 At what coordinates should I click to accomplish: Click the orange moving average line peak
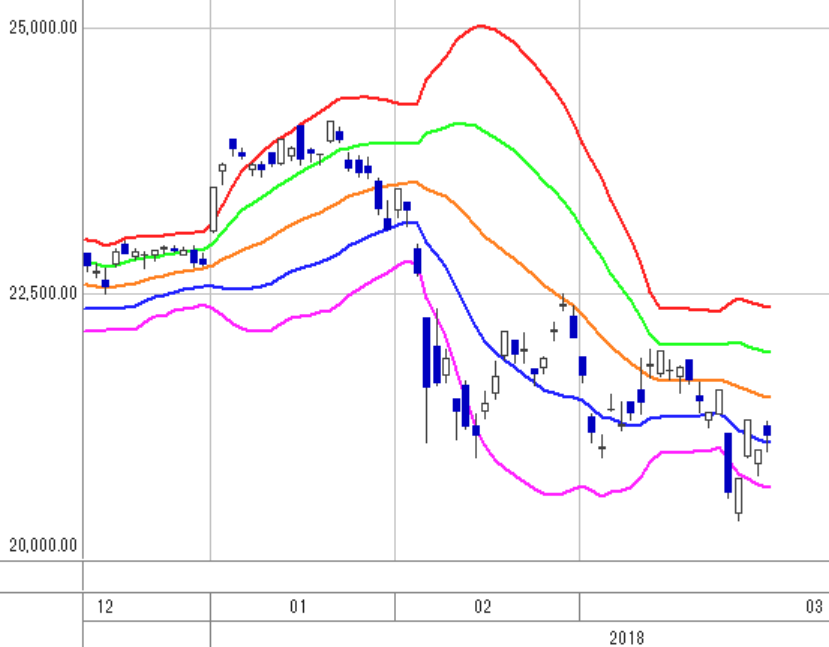414,182
